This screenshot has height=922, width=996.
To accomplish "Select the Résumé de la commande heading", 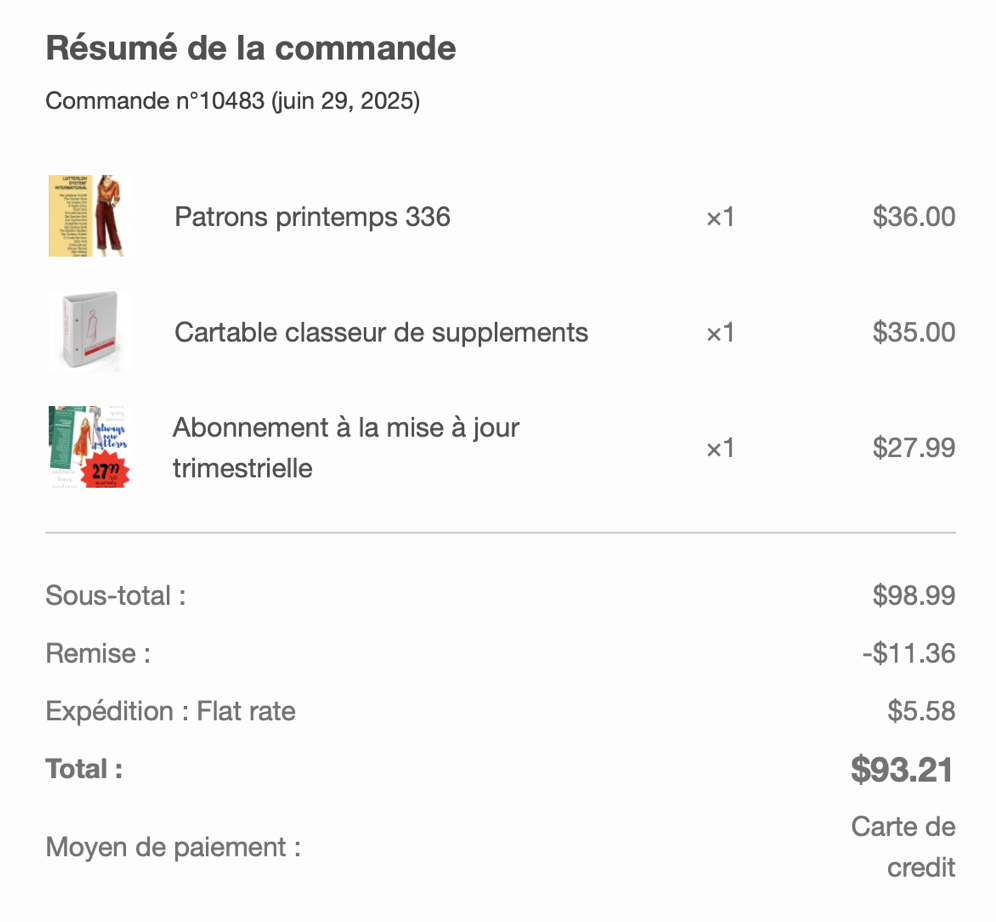I will pyautogui.click(x=251, y=48).
